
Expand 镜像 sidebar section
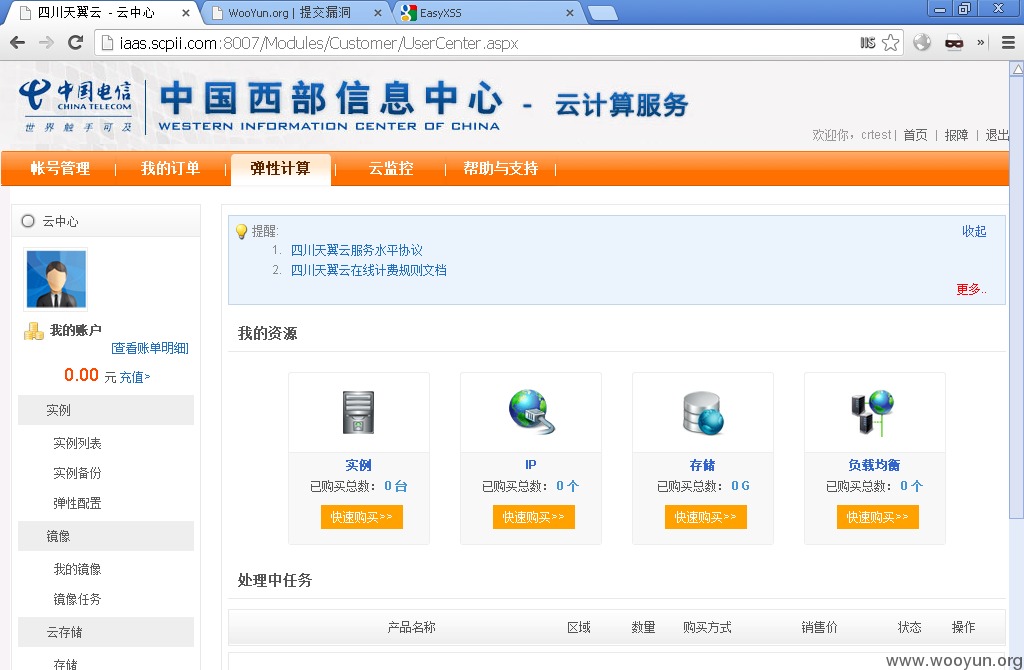[x=106, y=536]
